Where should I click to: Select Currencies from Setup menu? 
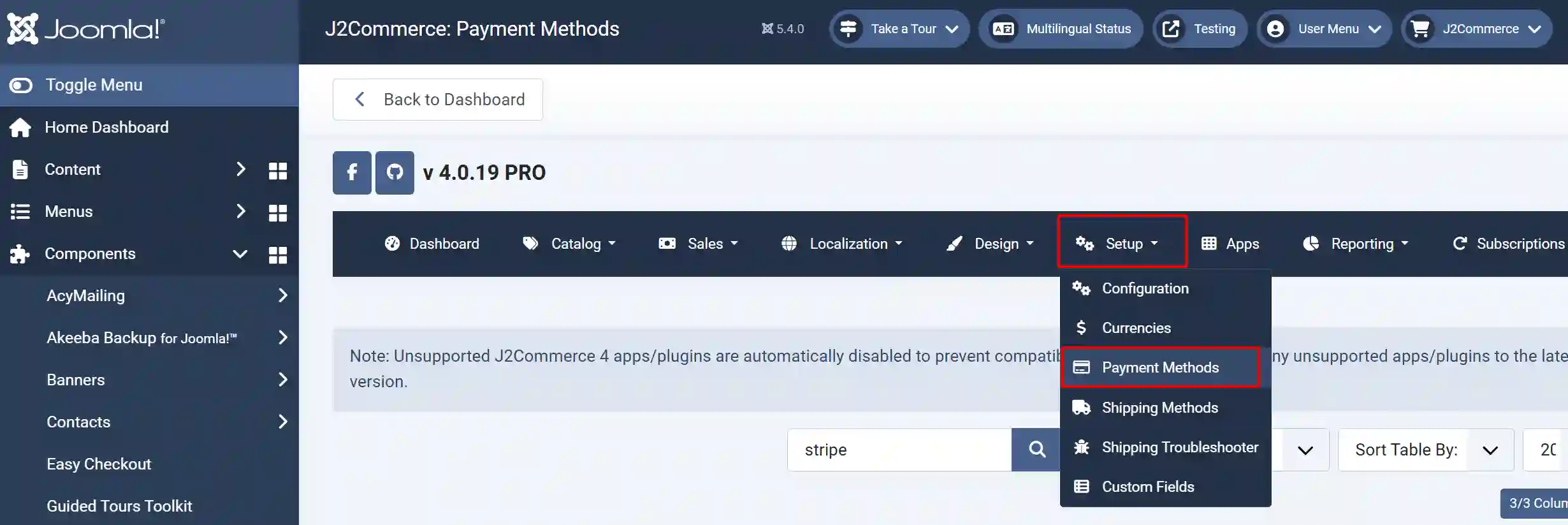click(x=1165, y=328)
